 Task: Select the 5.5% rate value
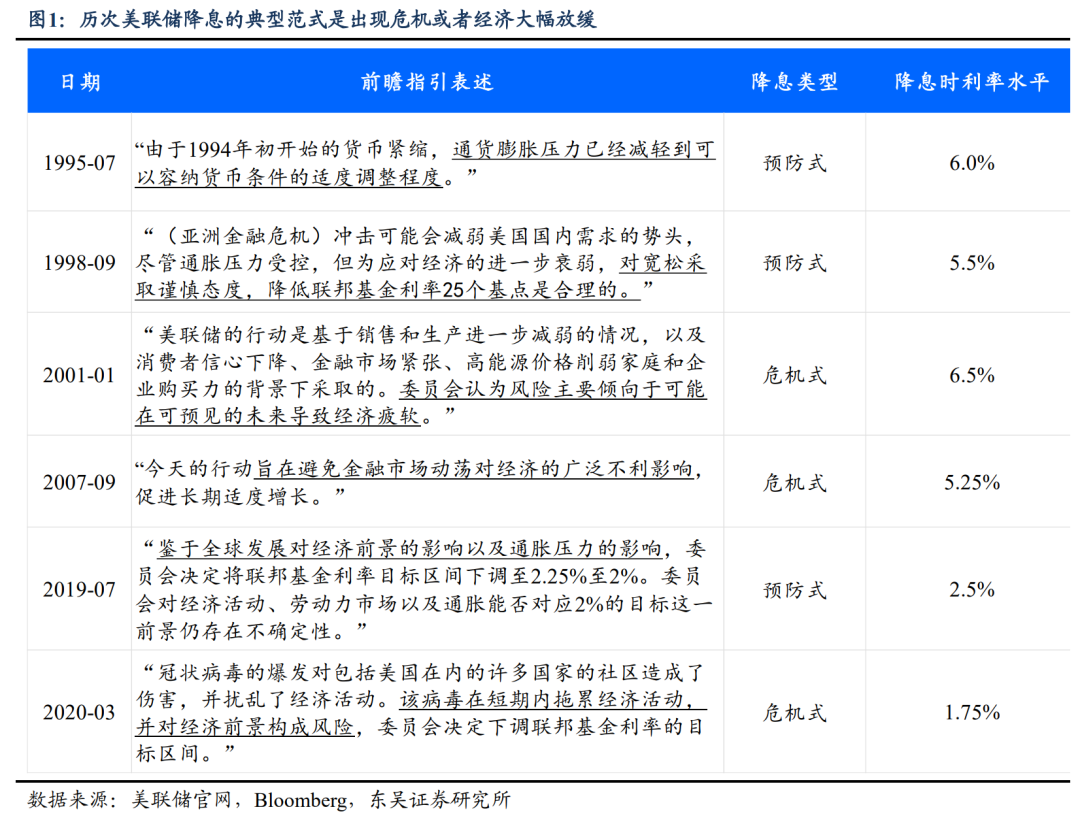971,263
